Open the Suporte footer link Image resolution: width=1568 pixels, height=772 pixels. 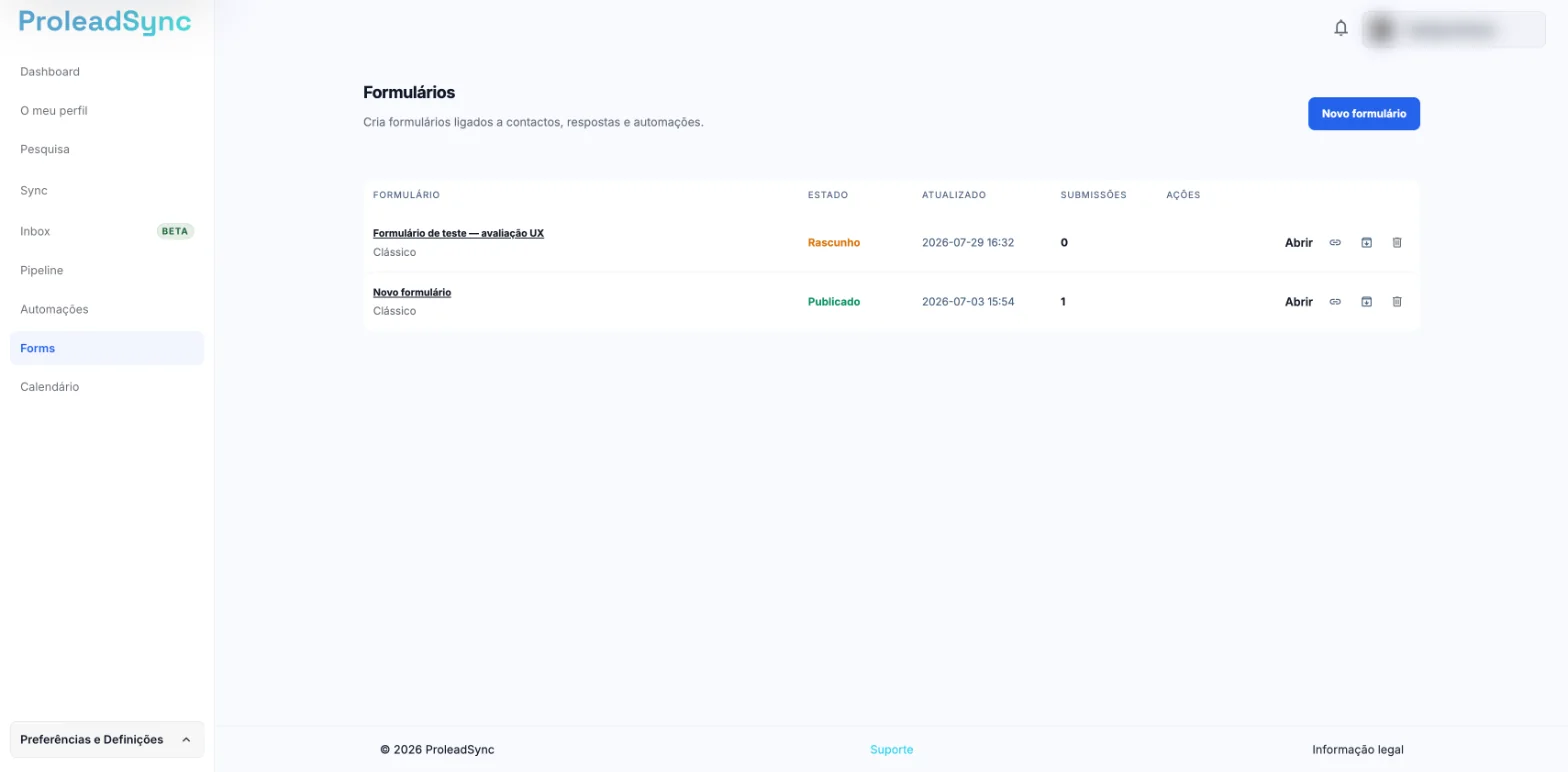(x=891, y=750)
